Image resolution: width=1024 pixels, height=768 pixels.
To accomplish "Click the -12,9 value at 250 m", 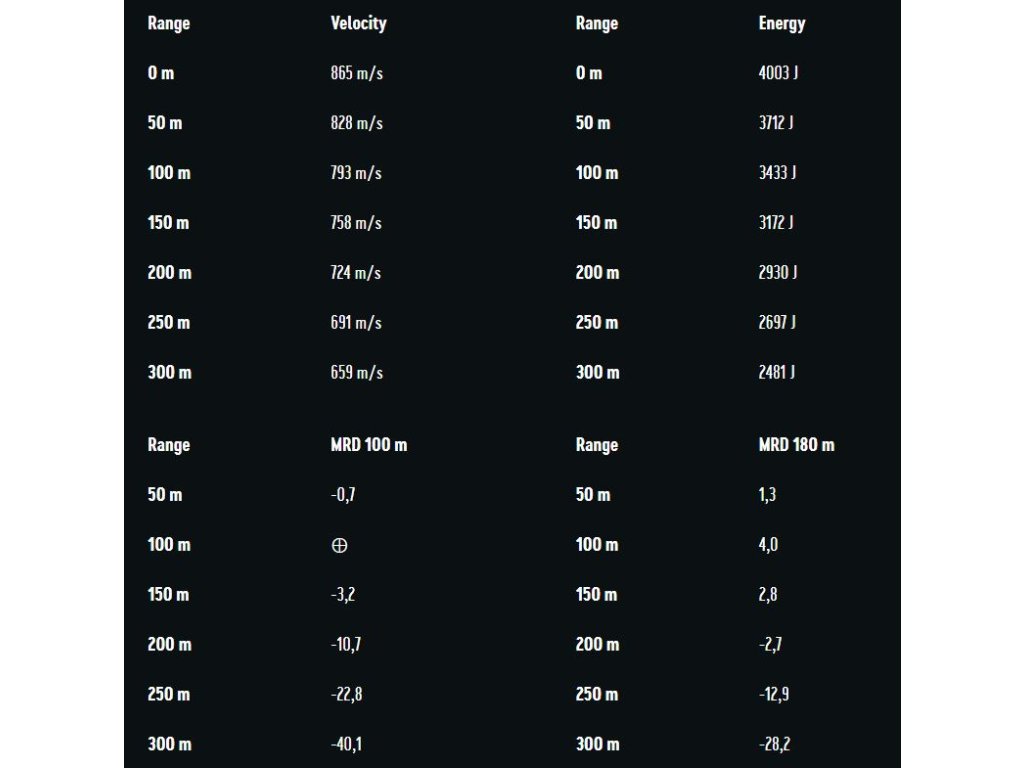I will pyautogui.click(x=774, y=694).
